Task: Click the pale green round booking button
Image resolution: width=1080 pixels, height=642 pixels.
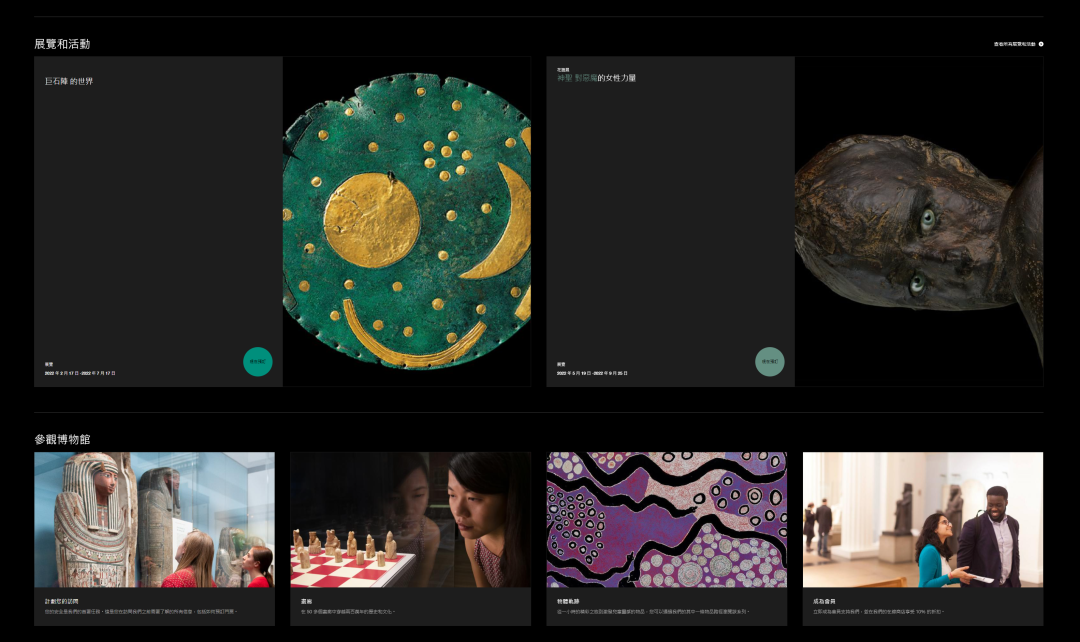Action: click(769, 362)
